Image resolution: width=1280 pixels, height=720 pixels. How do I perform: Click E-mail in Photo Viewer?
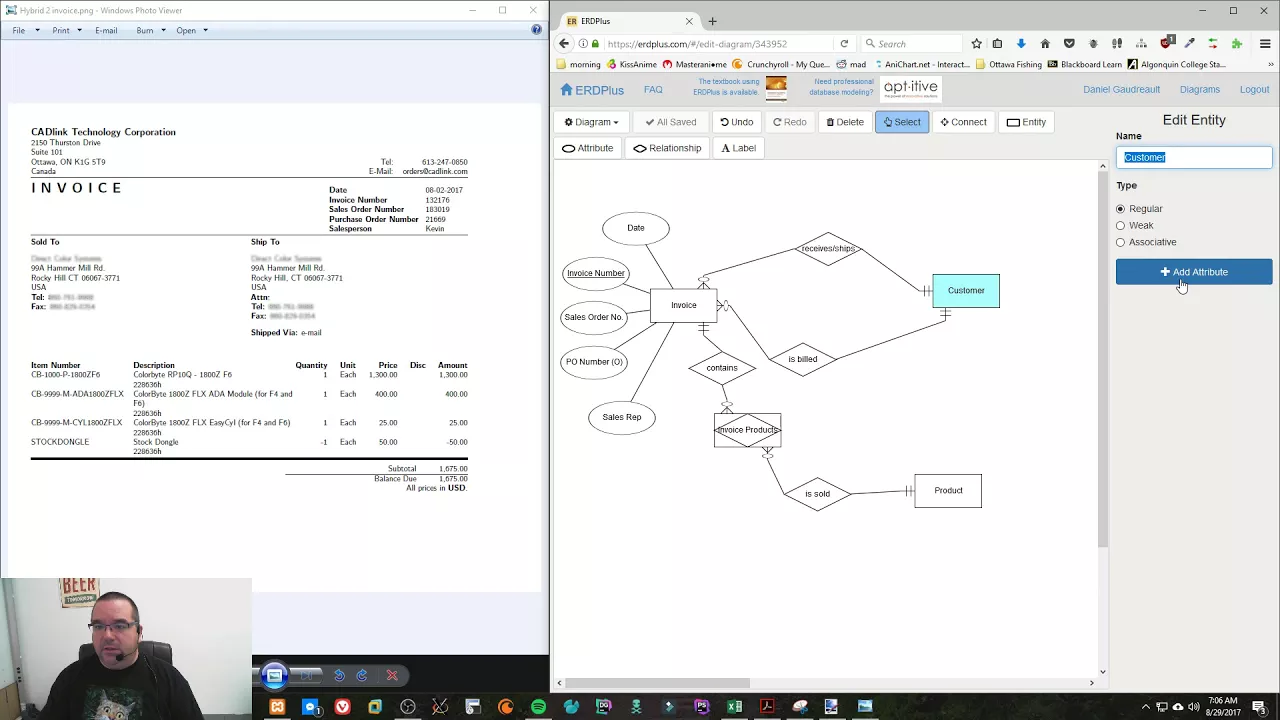click(x=106, y=31)
